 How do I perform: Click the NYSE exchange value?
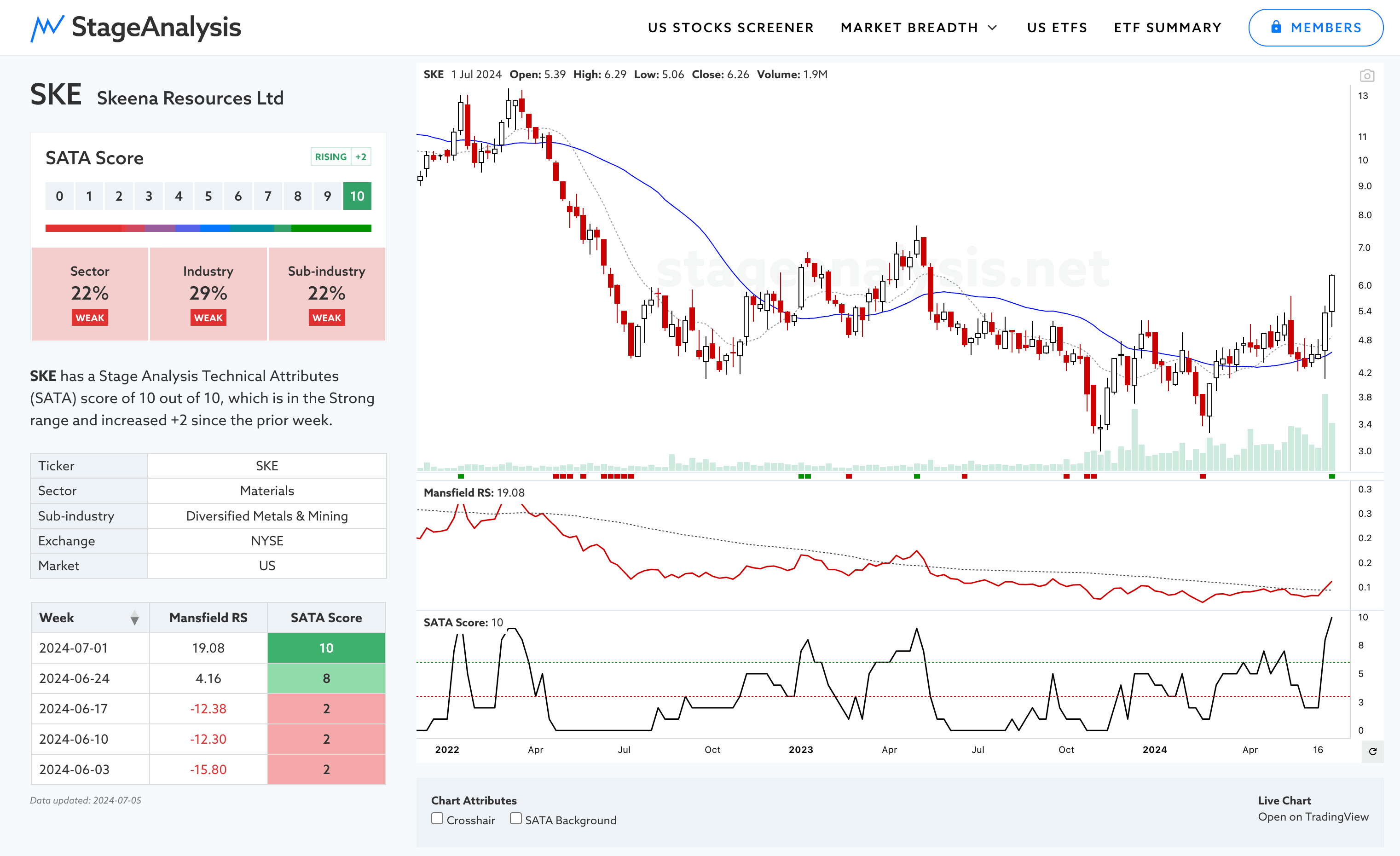(267, 541)
